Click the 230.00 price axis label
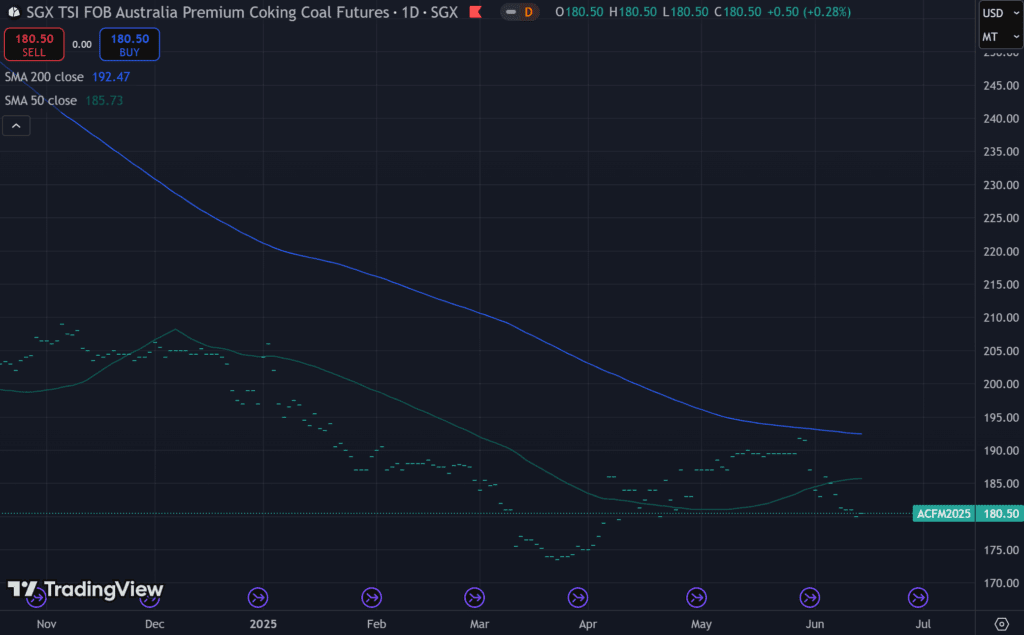The height and width of the screenshot is (635, 1024). click(1000, 185)
